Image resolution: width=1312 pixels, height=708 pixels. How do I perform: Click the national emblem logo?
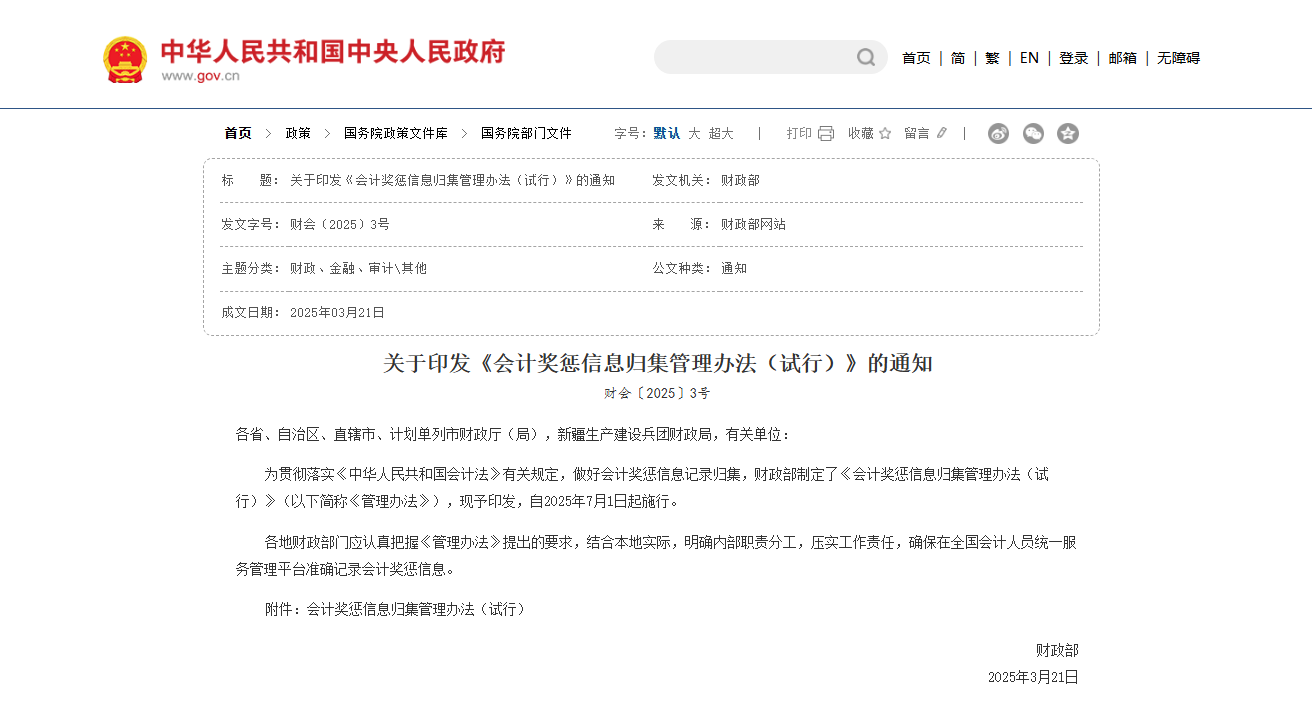(x=125, y=60)
